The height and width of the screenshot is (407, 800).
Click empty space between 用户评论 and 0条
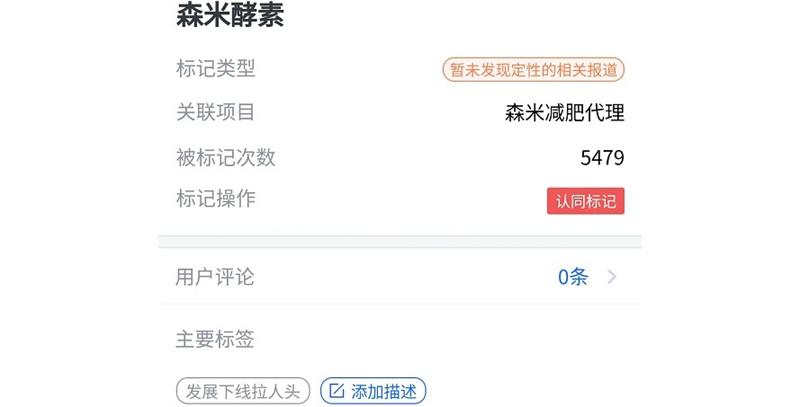point(400,277)
